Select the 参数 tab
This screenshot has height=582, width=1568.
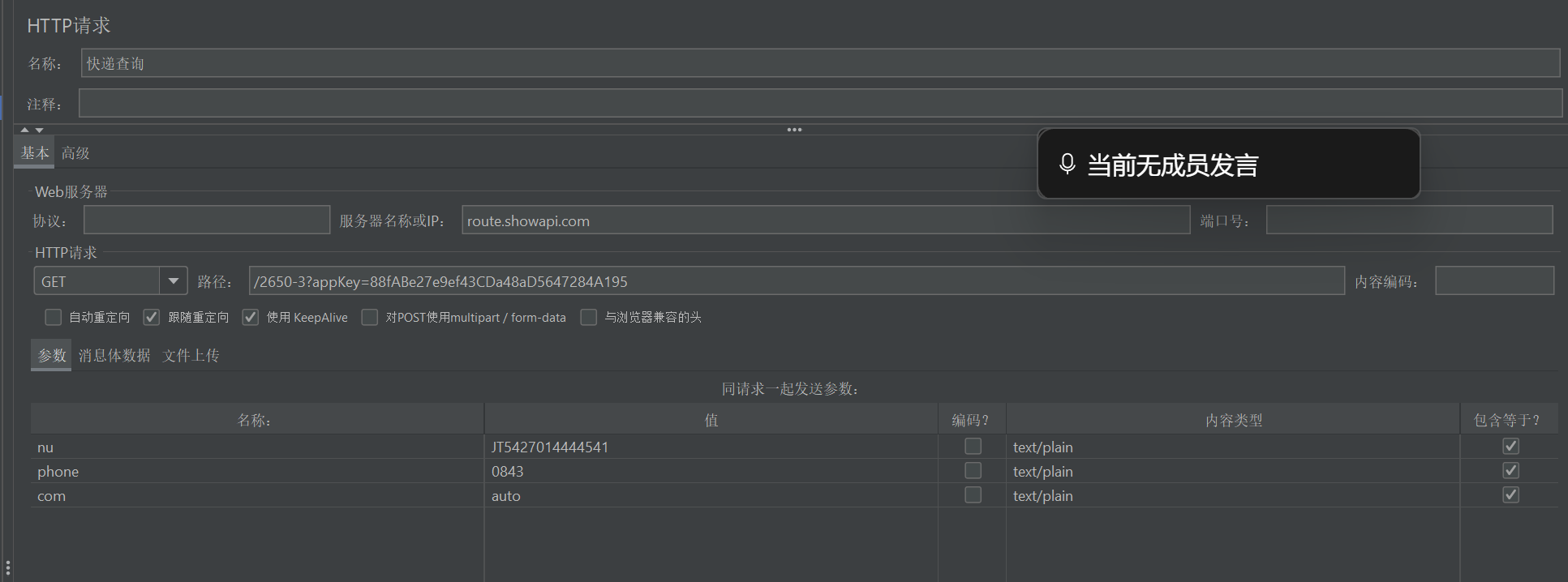coord(52,355)
